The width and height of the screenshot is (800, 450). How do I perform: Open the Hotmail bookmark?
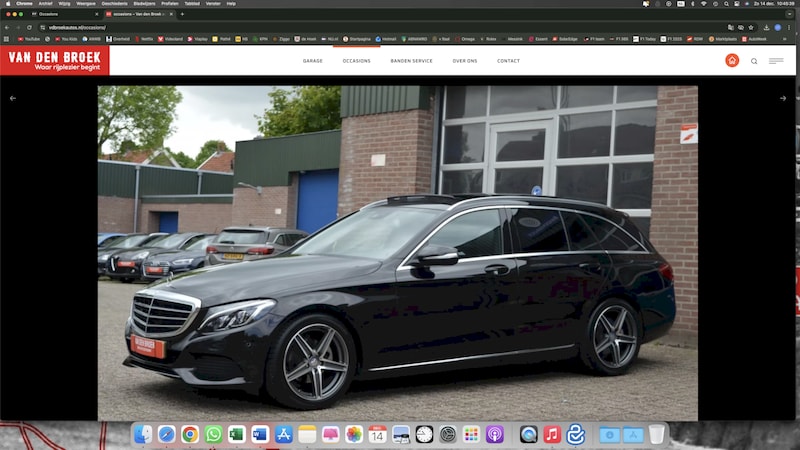[x=386, y=39]
